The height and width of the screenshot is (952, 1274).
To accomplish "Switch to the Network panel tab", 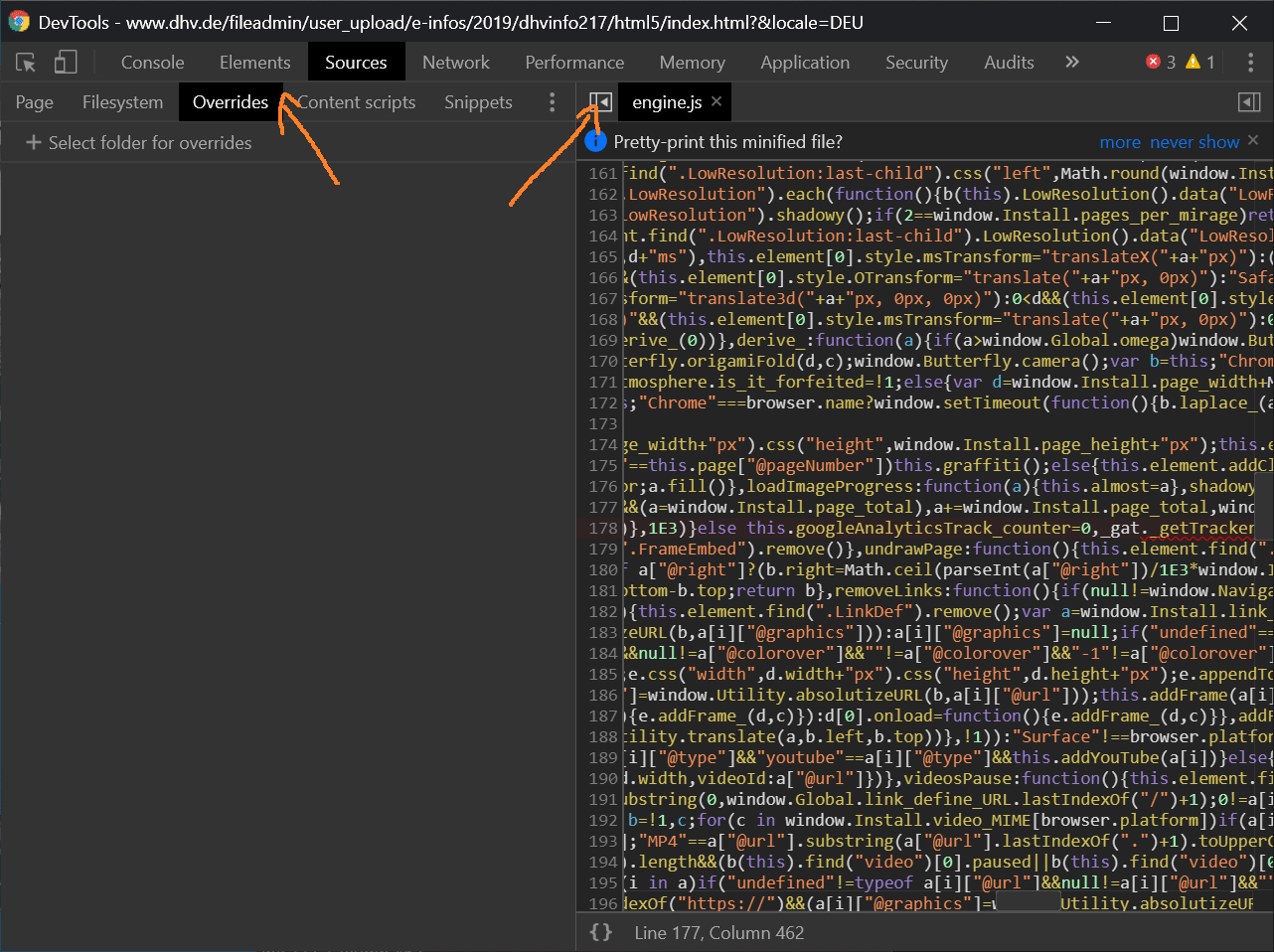I will point(455,63).
